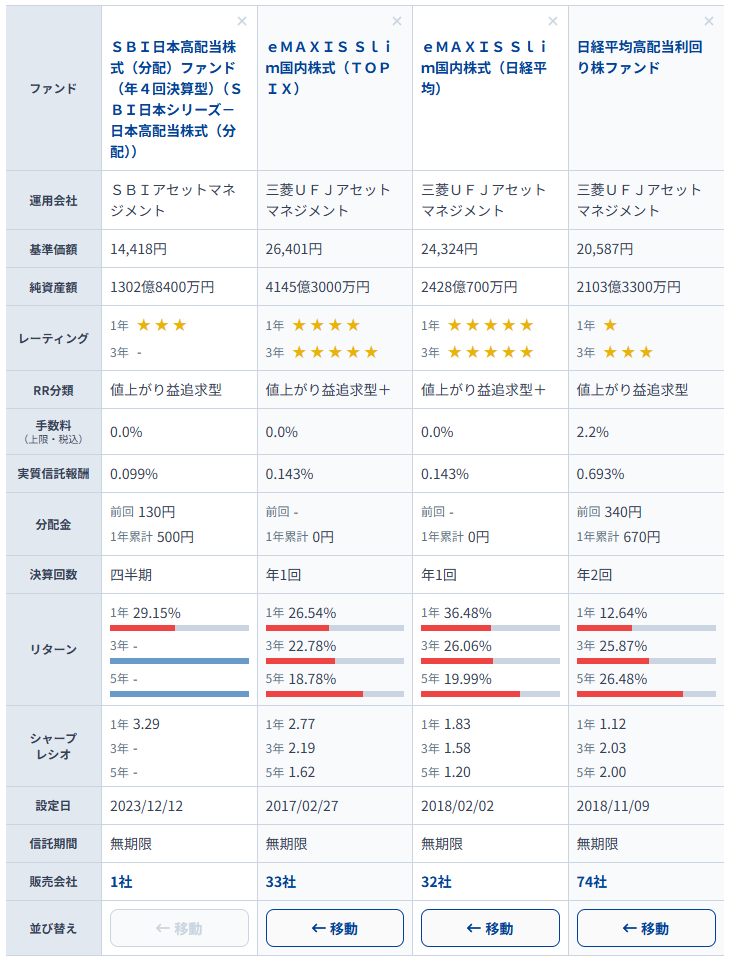Move the TOPIX fund column left
730x957 pixels.
pos(334,928)
